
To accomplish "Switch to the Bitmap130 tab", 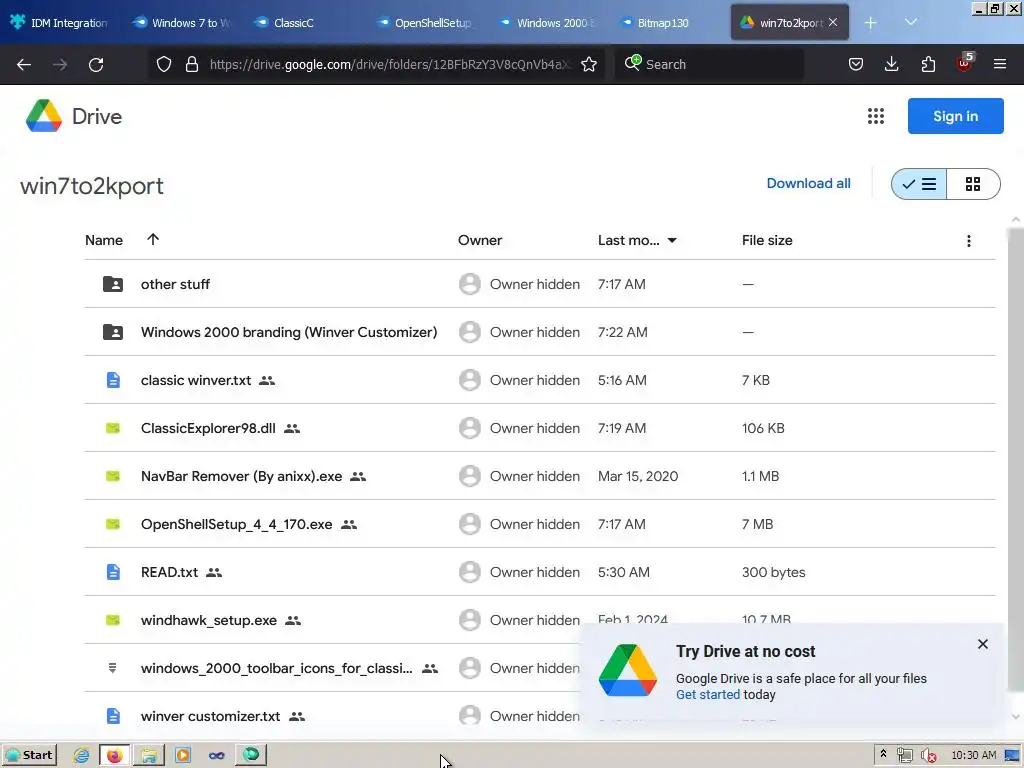I will [x=669, y=22].
